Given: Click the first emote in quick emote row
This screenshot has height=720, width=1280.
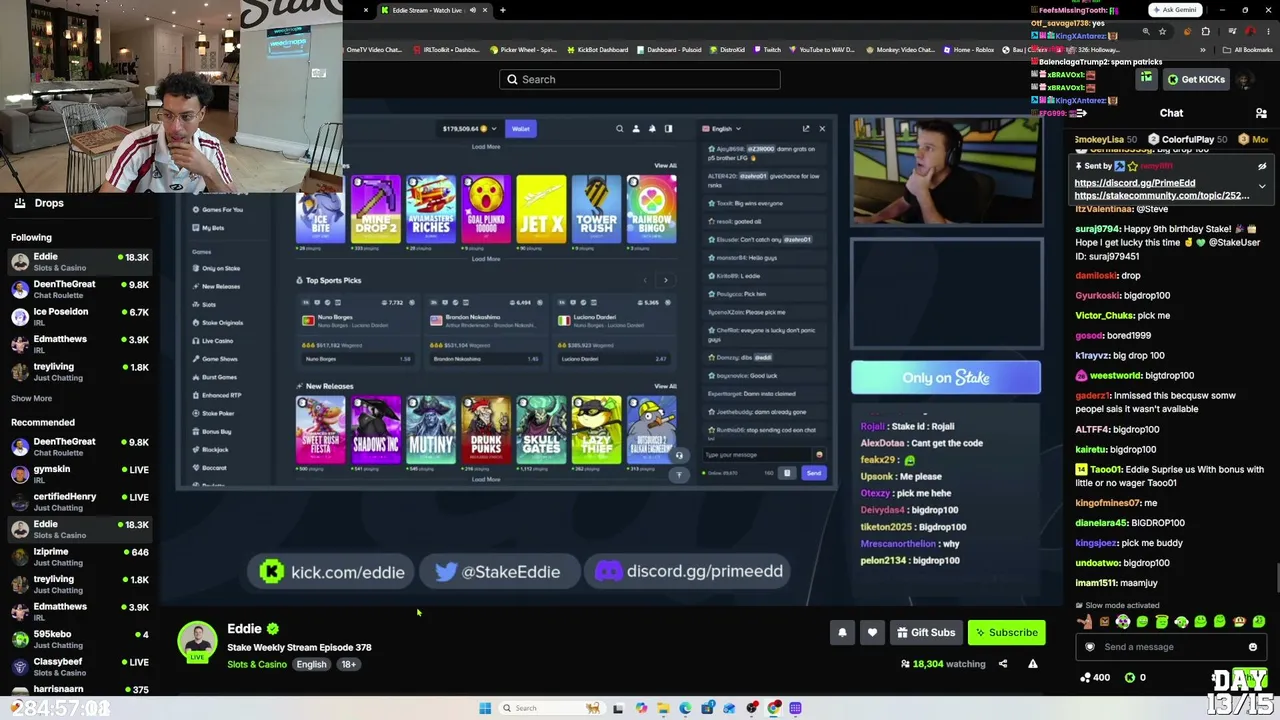Looking at the screenshot, I should (1085, 622).
